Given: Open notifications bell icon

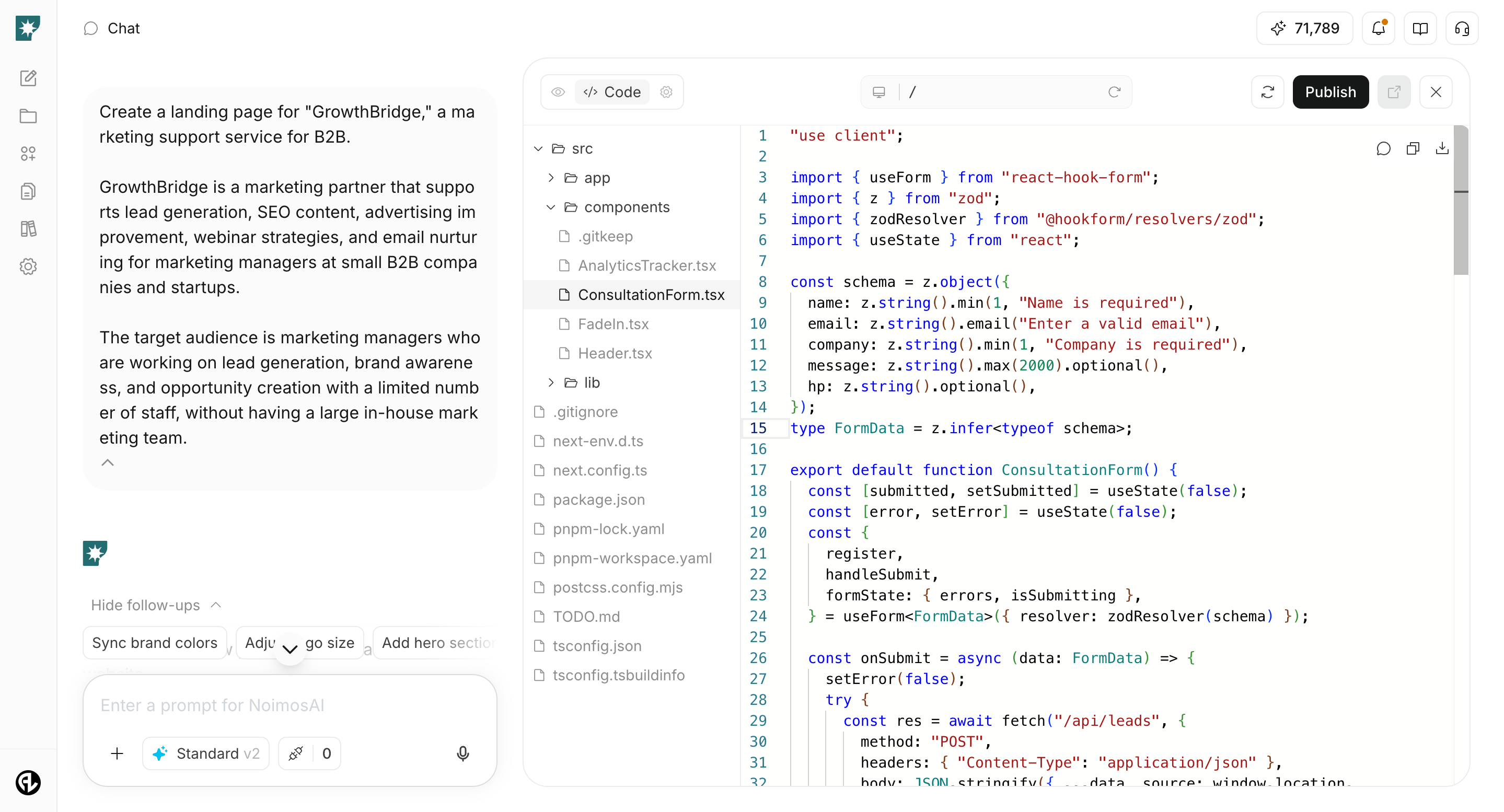Looking at the screenshot, I should [x=1379, y=29].
